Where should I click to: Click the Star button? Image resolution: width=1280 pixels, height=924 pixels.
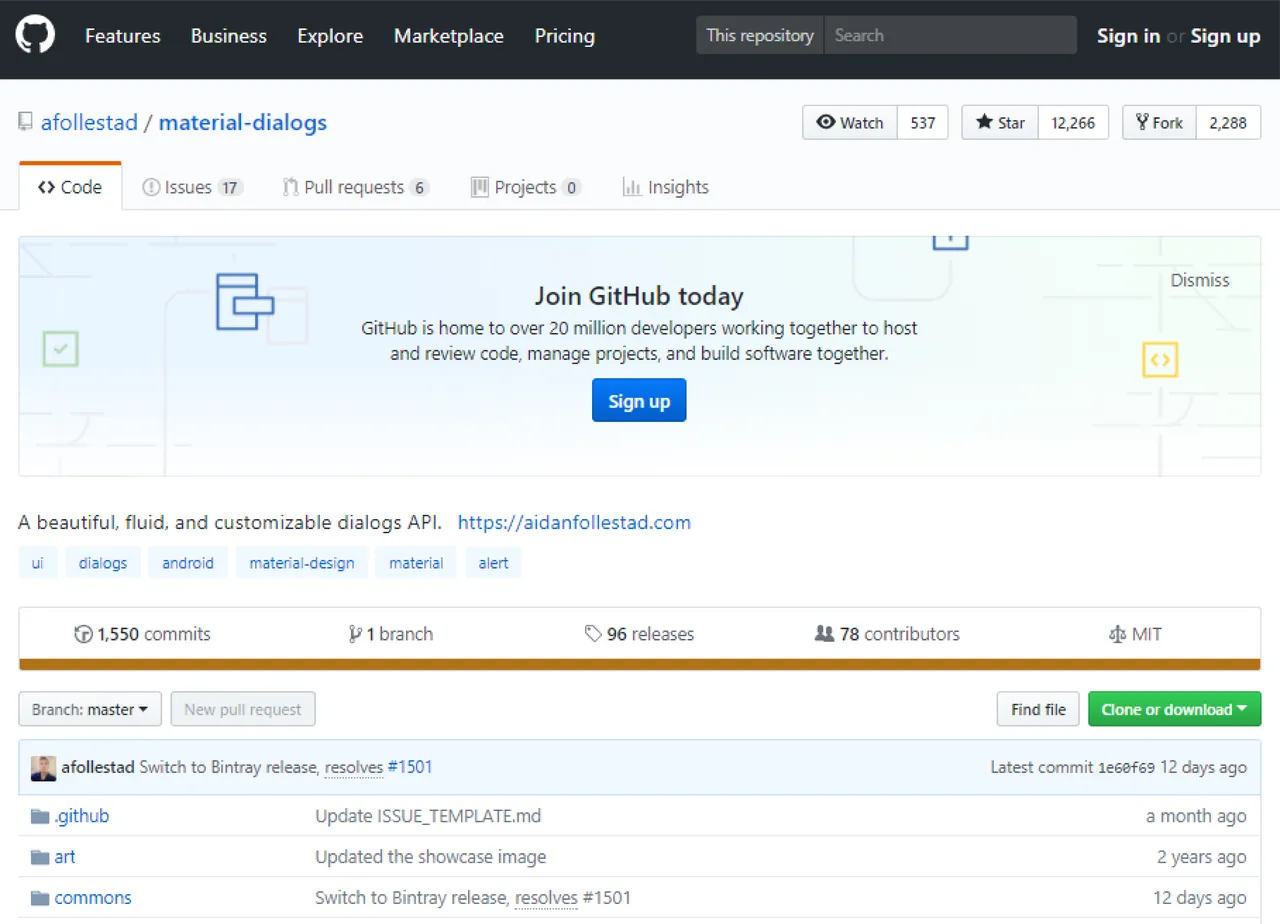tap(1000, 123)
